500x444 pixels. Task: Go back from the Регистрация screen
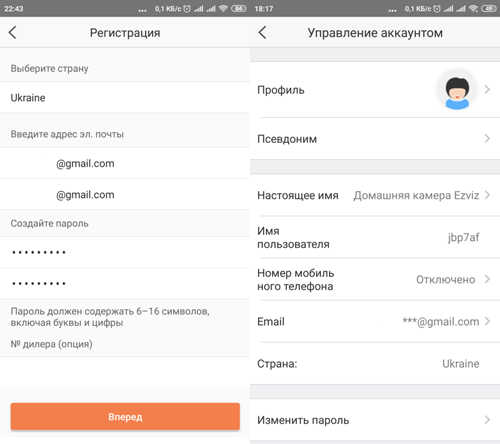tap(13, 33)
